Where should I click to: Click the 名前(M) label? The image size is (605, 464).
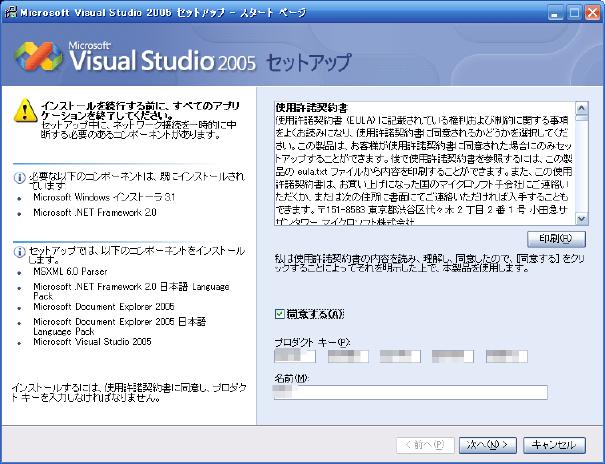coord(292,378)
